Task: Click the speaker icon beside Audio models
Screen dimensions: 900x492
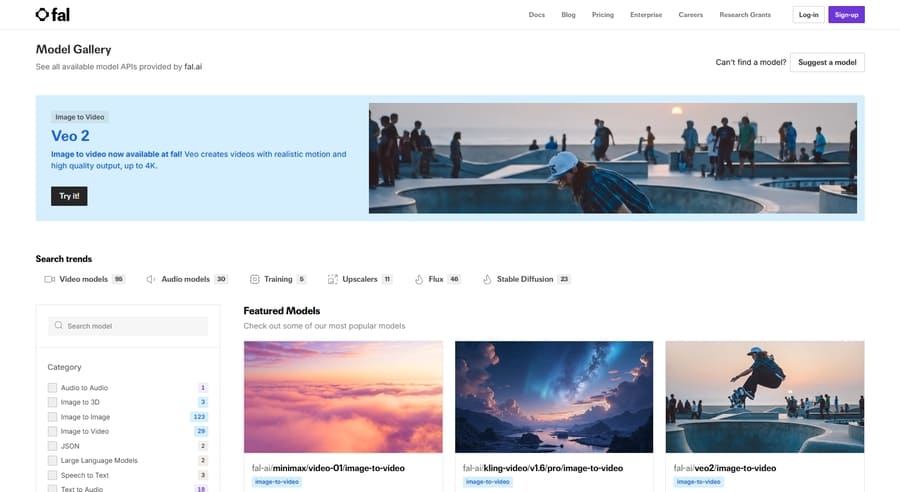Action: [151, 280]
